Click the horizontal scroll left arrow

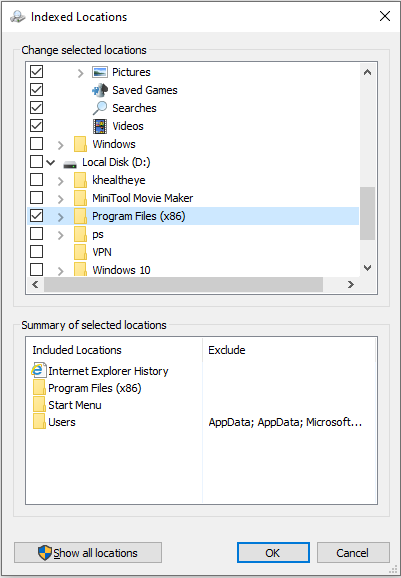click(35, 285)
